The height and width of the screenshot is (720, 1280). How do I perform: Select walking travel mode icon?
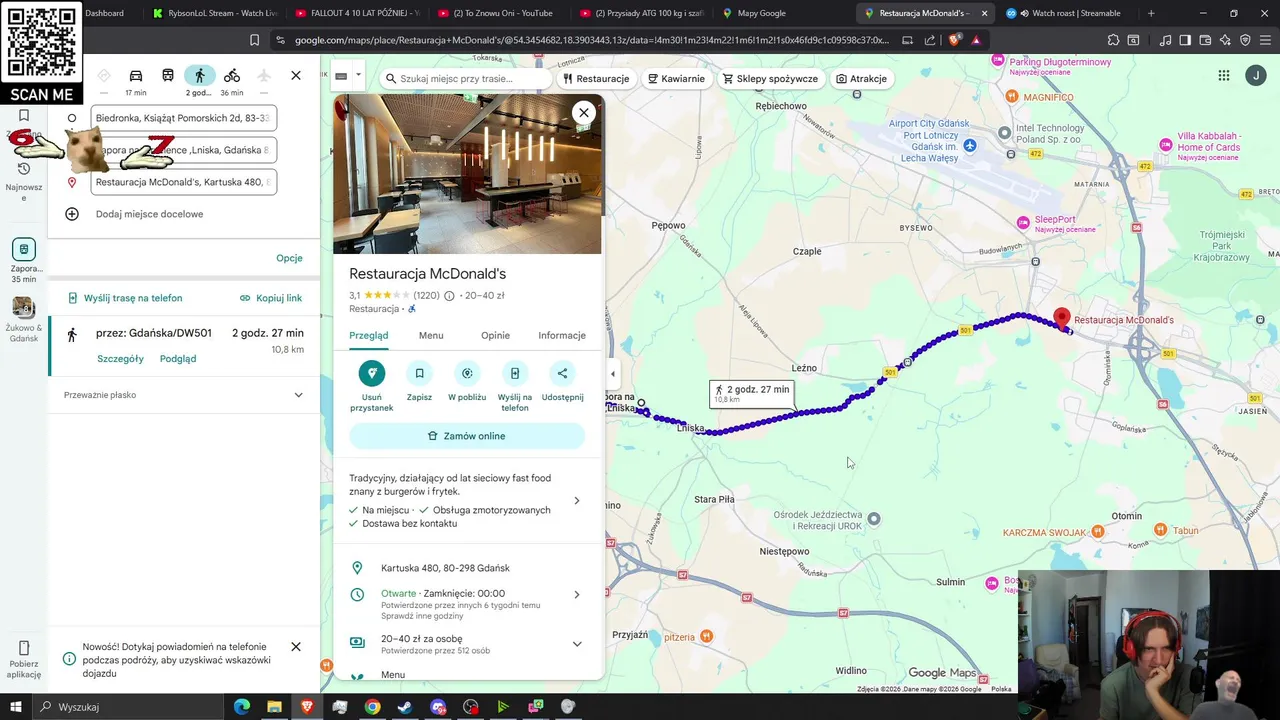(199, 76)
